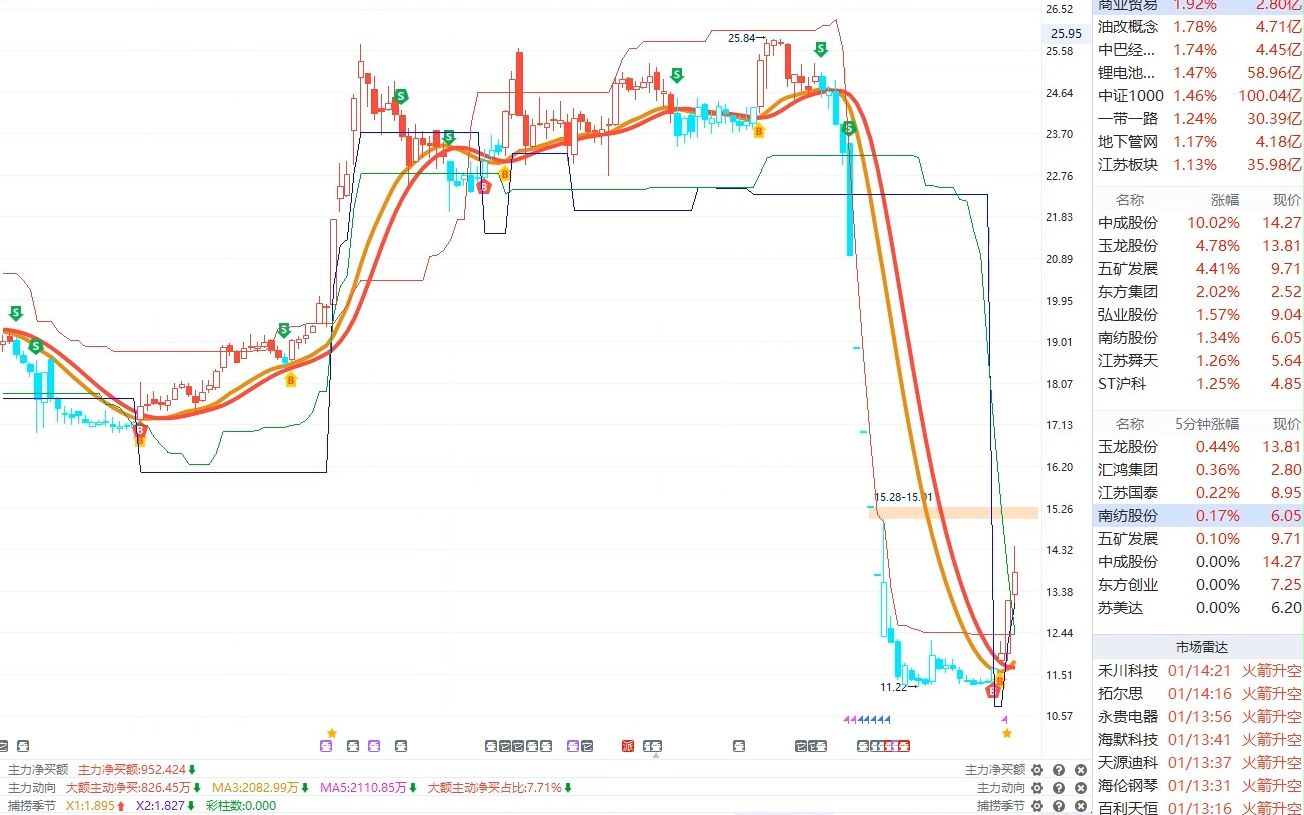Close the 捕捞季节 indicator panel

1080,806
